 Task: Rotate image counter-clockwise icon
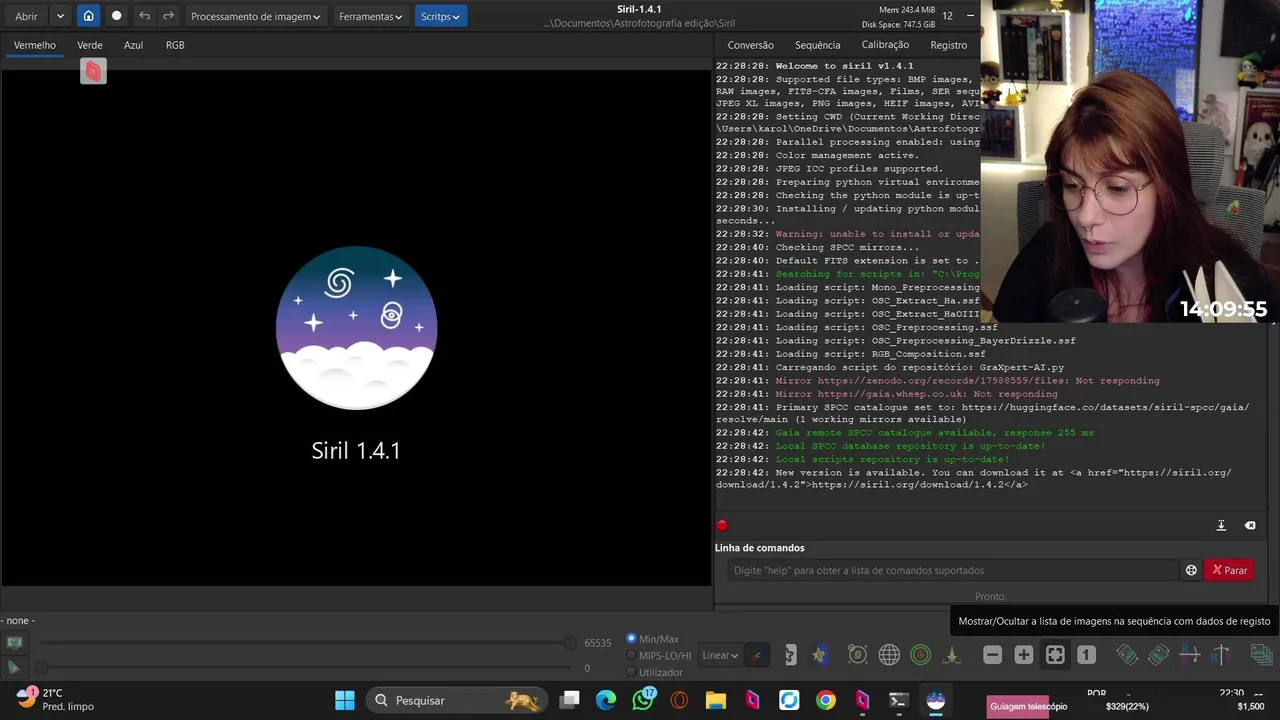[1127, 655]
